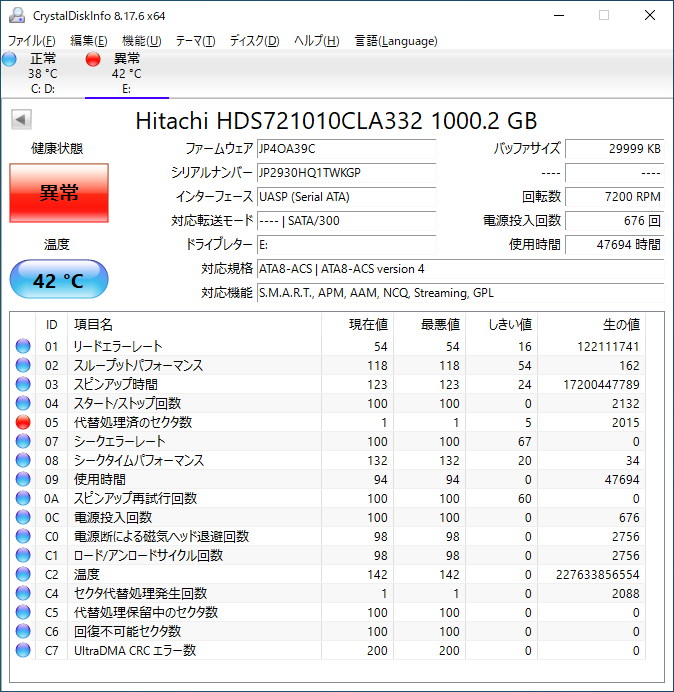Screen dimensions: 674x692
Task: Select the リードエラーレート attribute name
Action: [x=118, y=346]
